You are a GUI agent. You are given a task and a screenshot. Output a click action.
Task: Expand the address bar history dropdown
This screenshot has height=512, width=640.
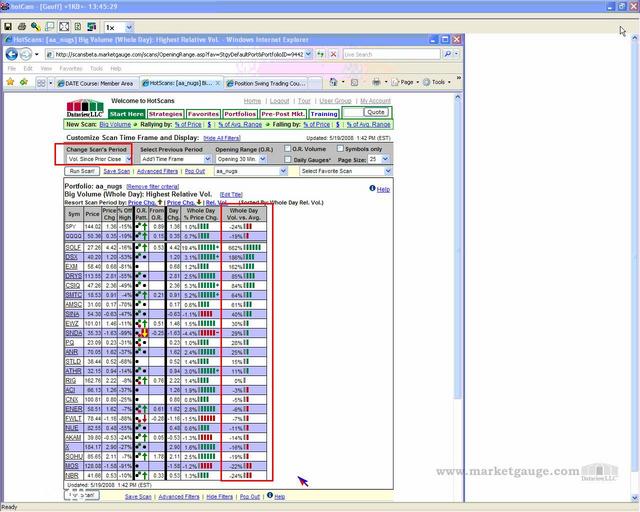click(309, 54)
